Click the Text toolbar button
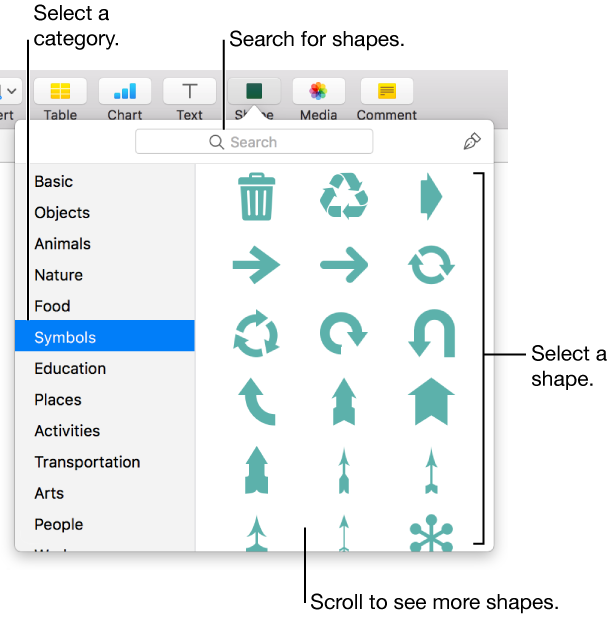The image size is (614, 620). (x=189, y=91)
